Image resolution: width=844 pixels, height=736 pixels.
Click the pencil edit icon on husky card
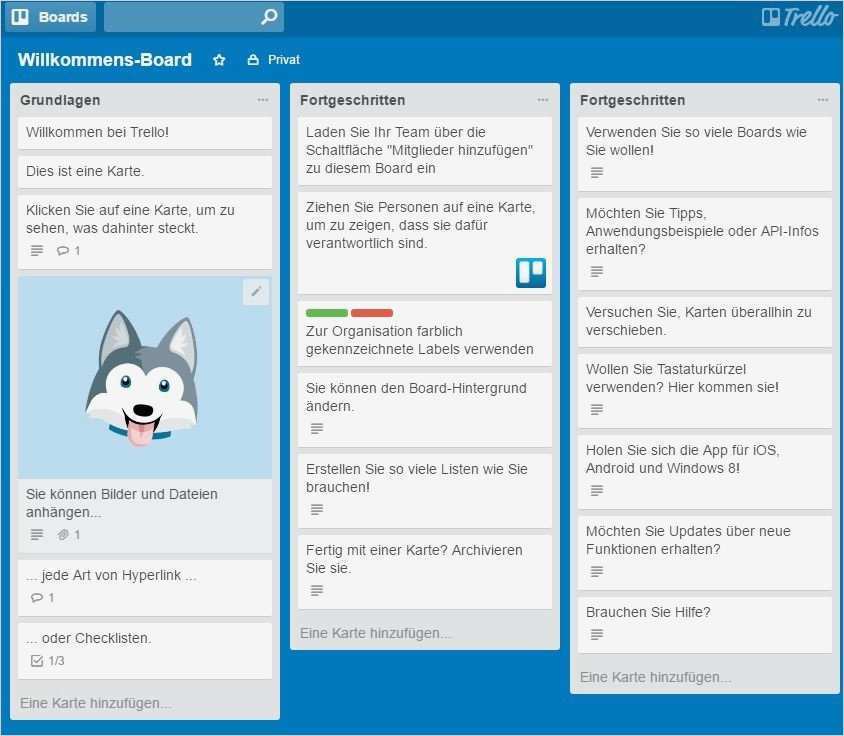[x=256, y=292]
